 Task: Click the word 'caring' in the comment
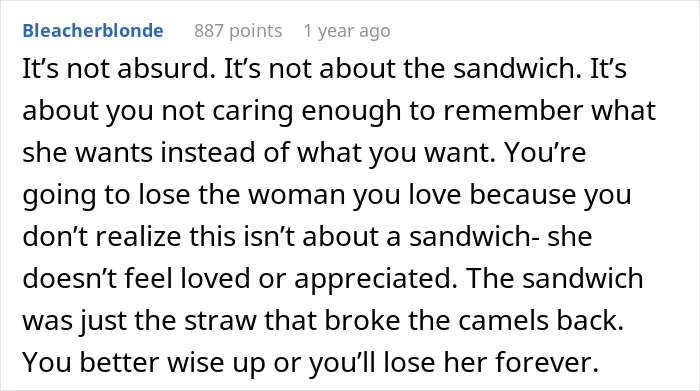(x=252, y=112)
